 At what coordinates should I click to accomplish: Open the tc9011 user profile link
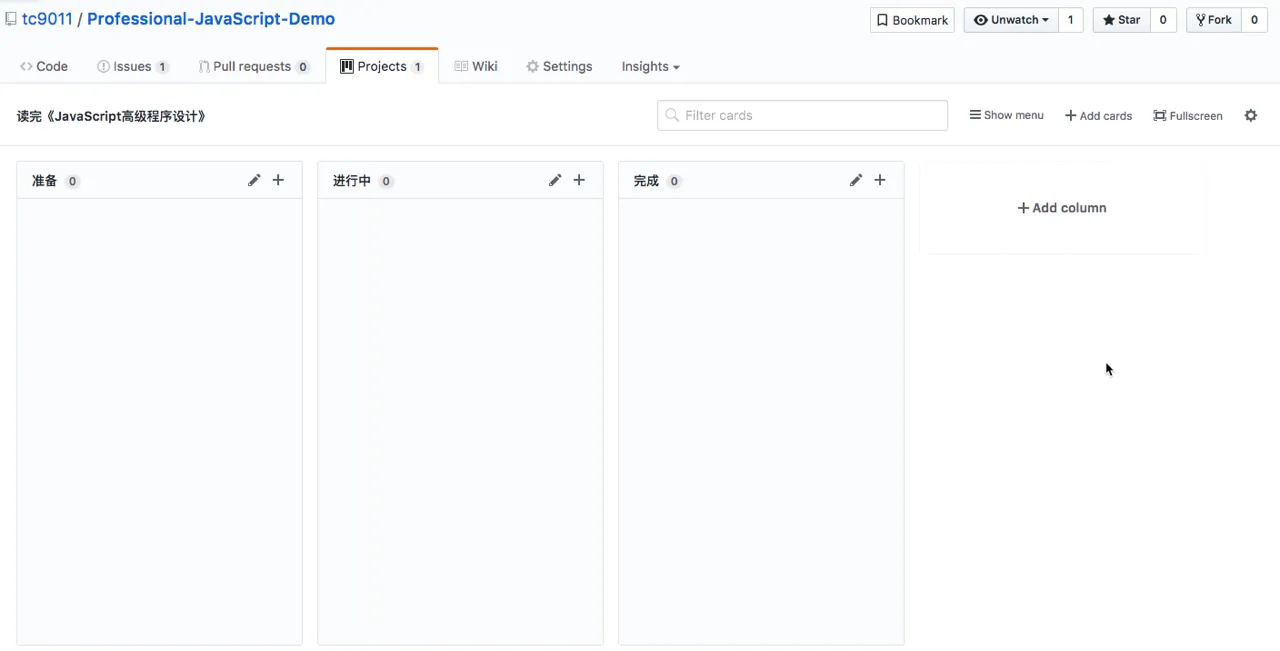(47, 19)
